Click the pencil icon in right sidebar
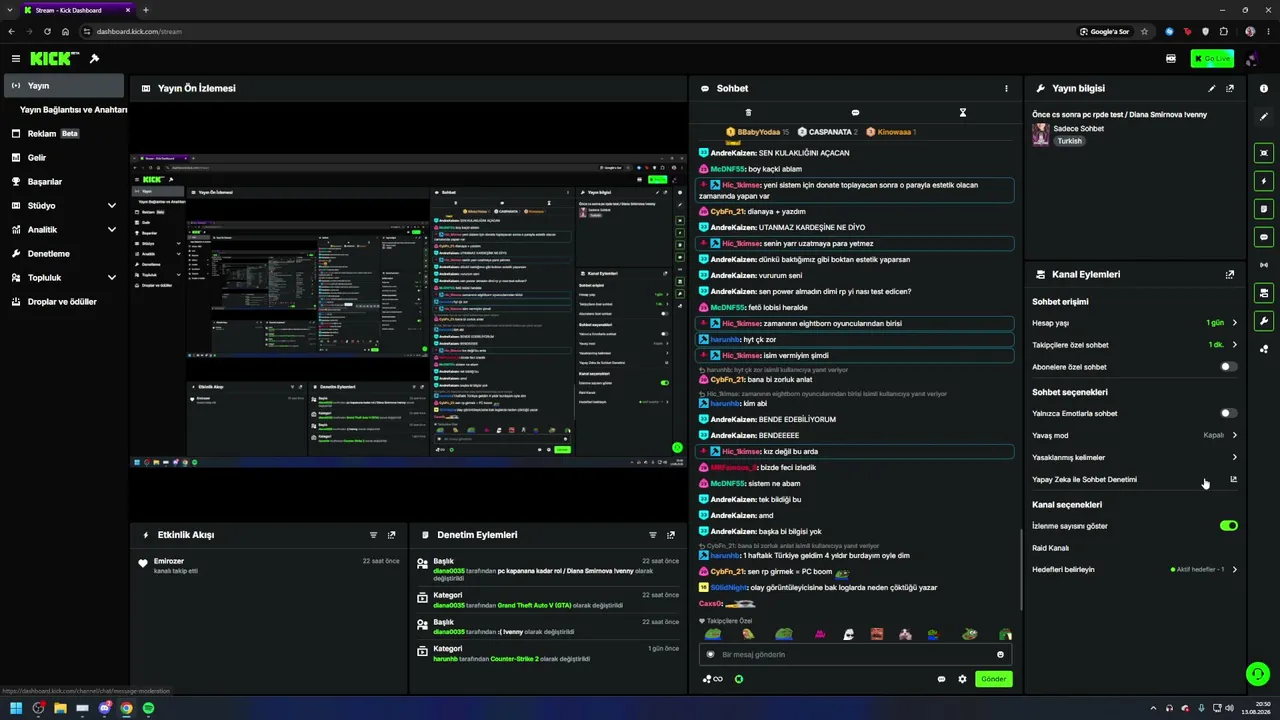Screen dimensions: 1280x720 tap(1264, 117)
